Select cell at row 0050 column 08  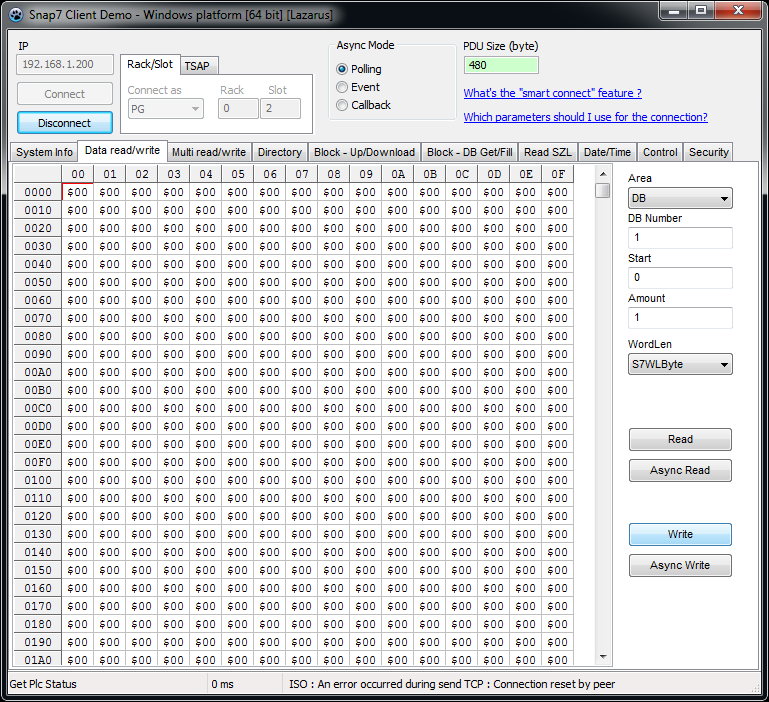pyautogui.click(x=333, y=283)
